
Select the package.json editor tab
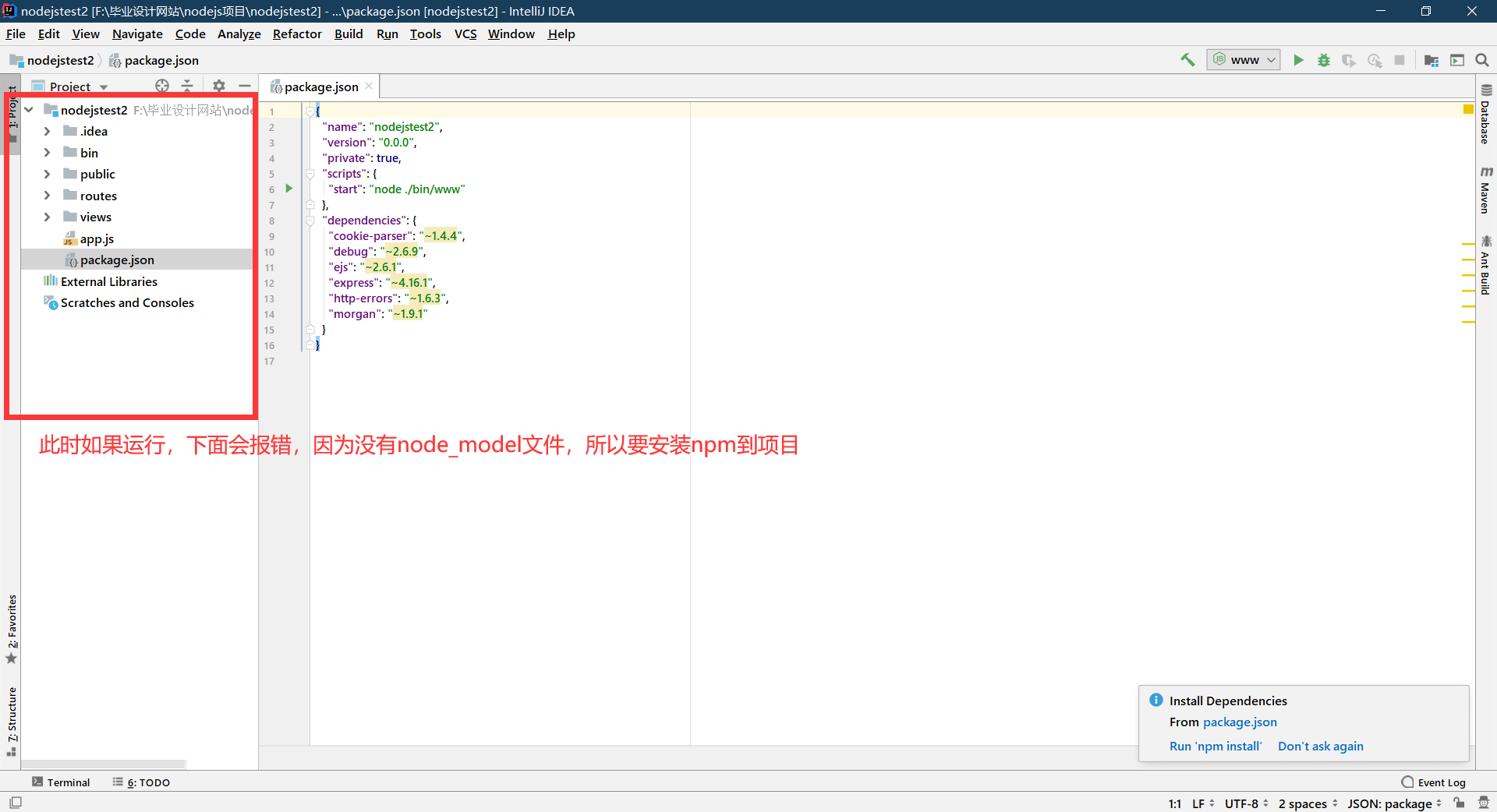tap(319, 86)
